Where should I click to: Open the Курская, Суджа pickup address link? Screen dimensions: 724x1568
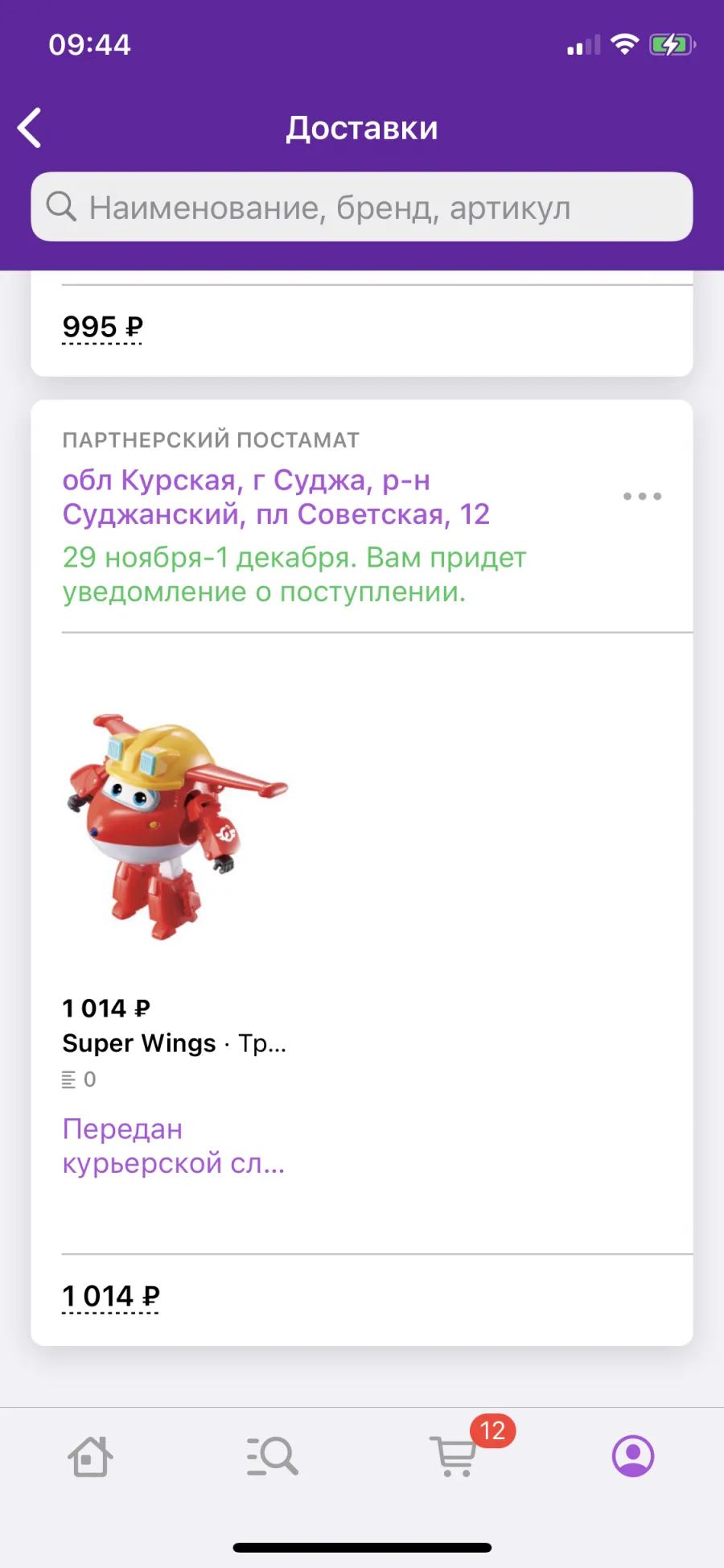pyautogui.click(x=276, y=497)
